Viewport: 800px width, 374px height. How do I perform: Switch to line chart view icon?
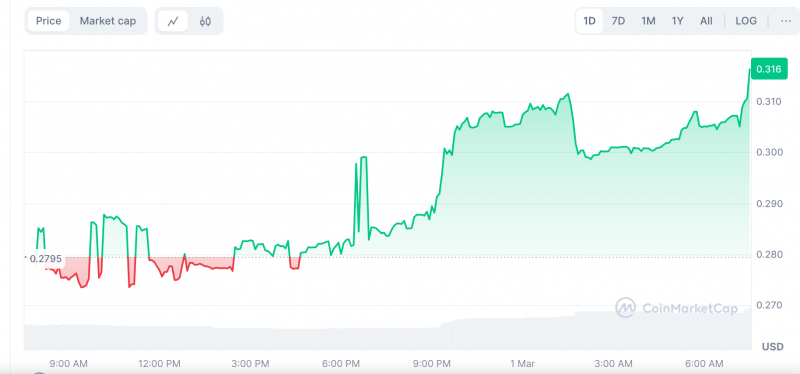coord(173,21)
